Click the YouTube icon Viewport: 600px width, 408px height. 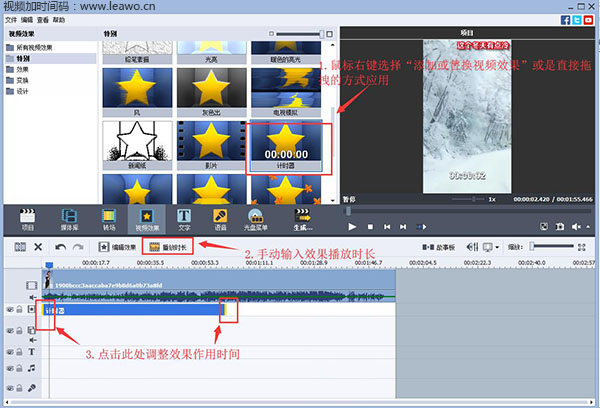589,20
